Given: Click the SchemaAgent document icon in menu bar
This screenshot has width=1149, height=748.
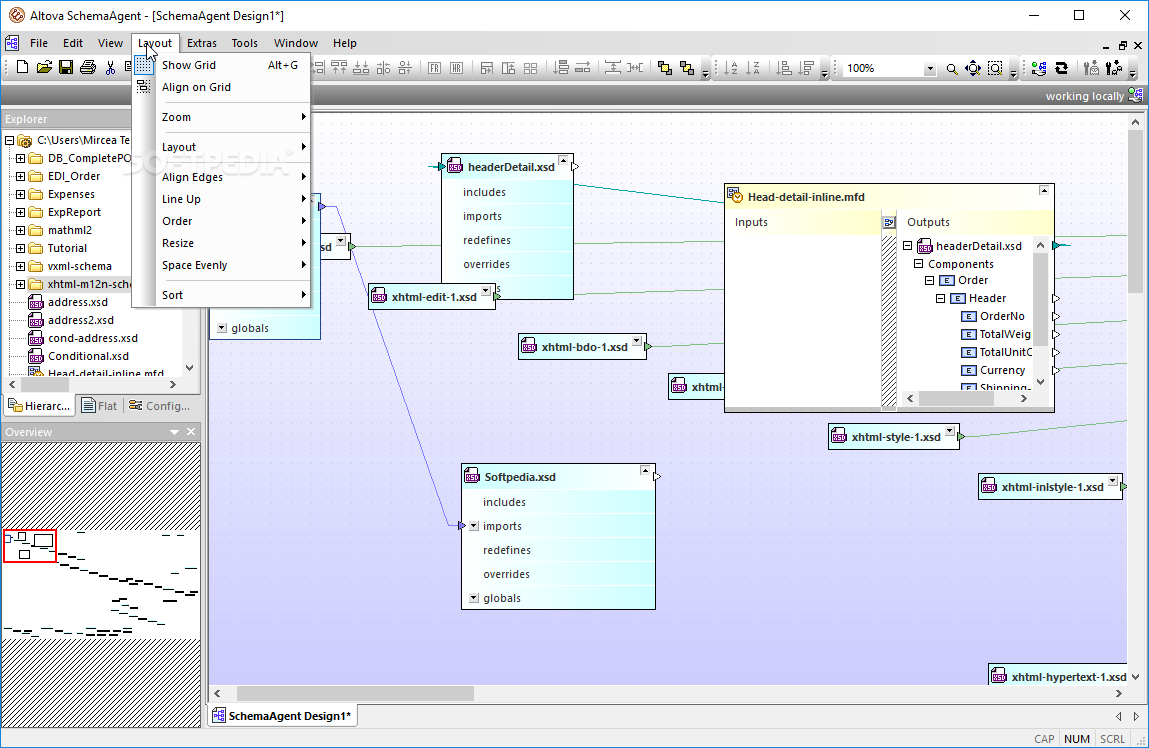Looking at the screenshot, I should pos(12,42).
